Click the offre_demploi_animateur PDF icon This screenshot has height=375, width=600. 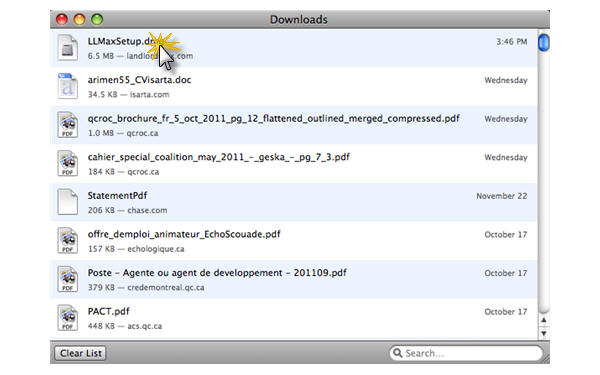click(x=67, y=241)
